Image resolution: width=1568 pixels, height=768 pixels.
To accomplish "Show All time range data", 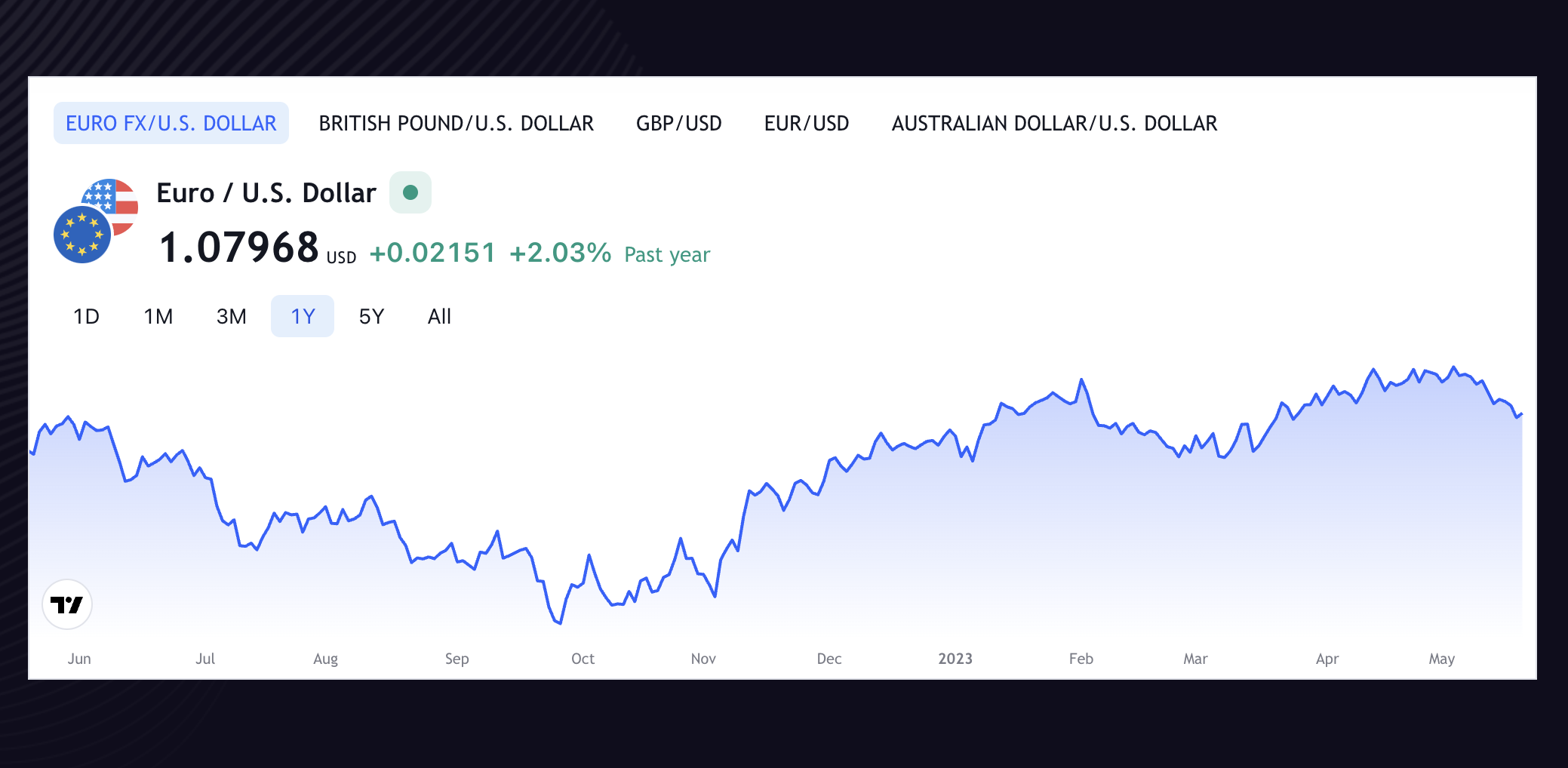I will pos(439,316).
